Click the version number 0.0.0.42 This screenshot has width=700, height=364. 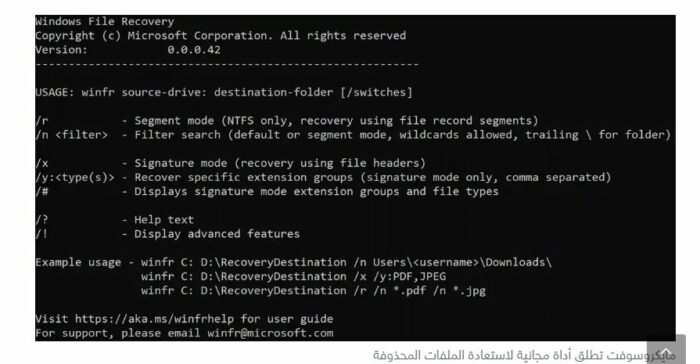(x=194, y=50)
